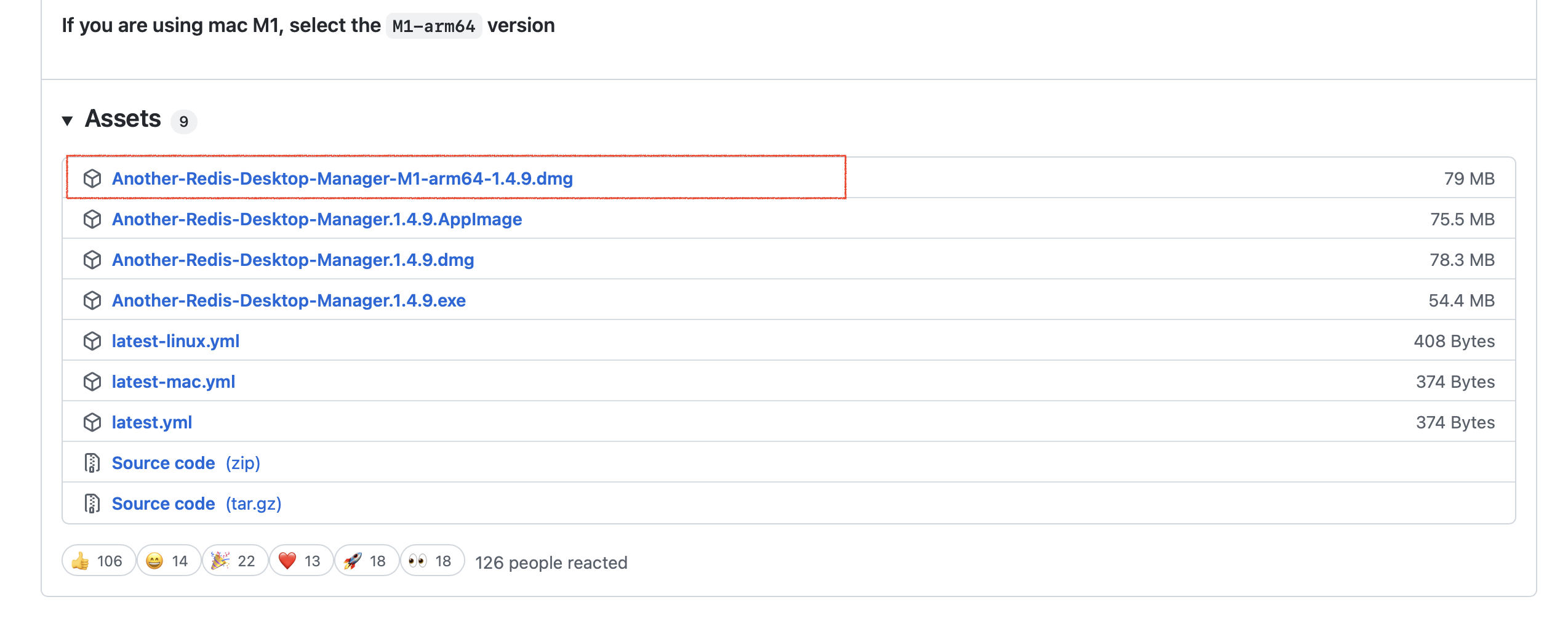The image size is (1568, 618).
Task: Toggle the party popper reaction
Action: (x=234, y=561)
